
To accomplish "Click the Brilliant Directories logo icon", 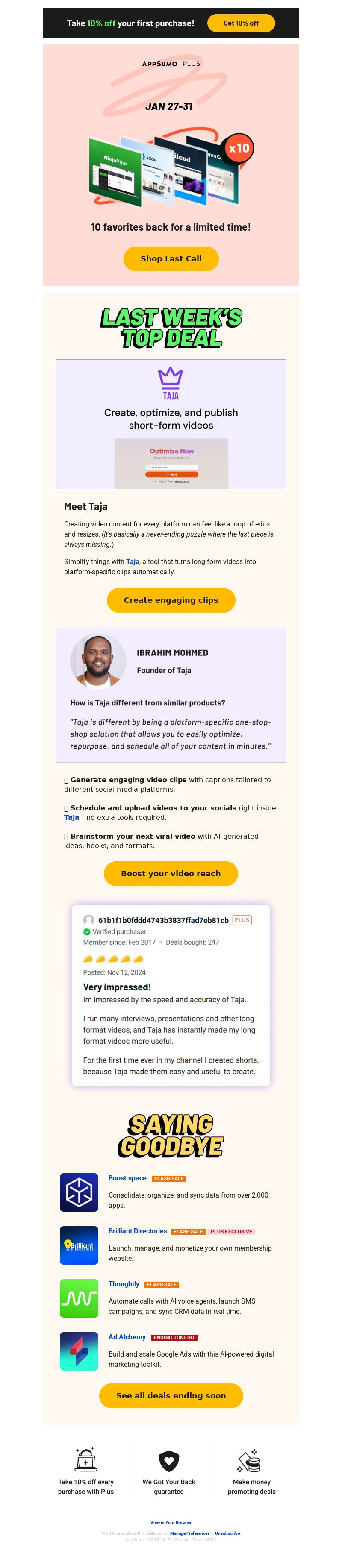I will click(x=79, y=1245).
